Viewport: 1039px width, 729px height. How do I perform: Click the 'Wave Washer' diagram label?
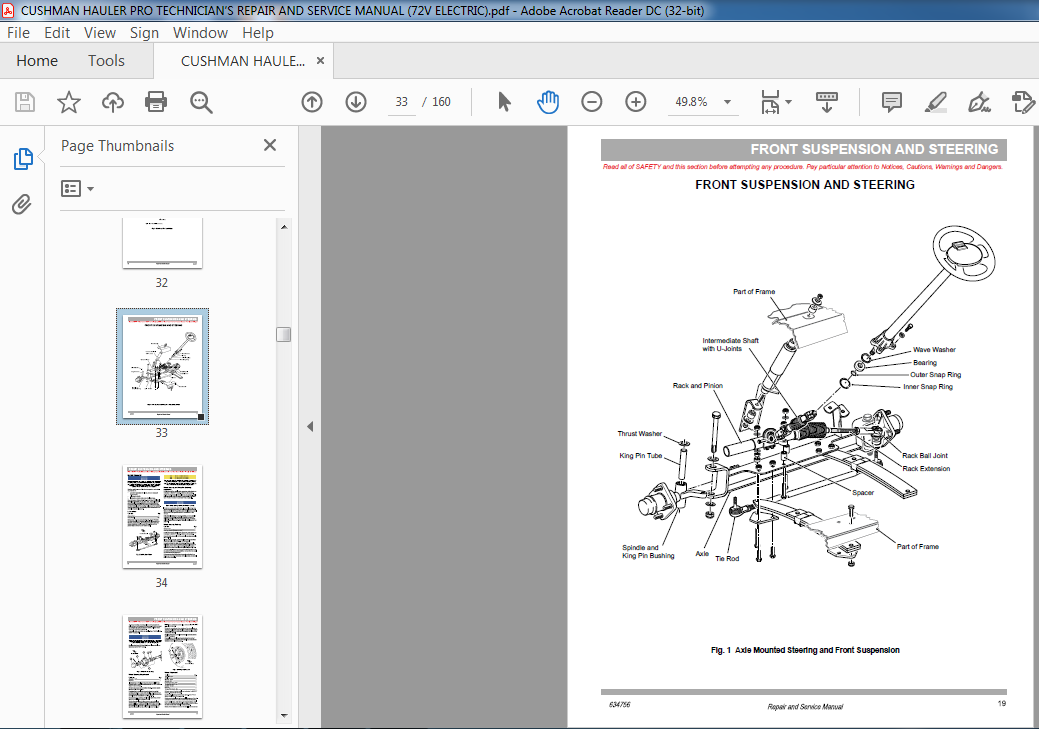[x=934, y=349]
